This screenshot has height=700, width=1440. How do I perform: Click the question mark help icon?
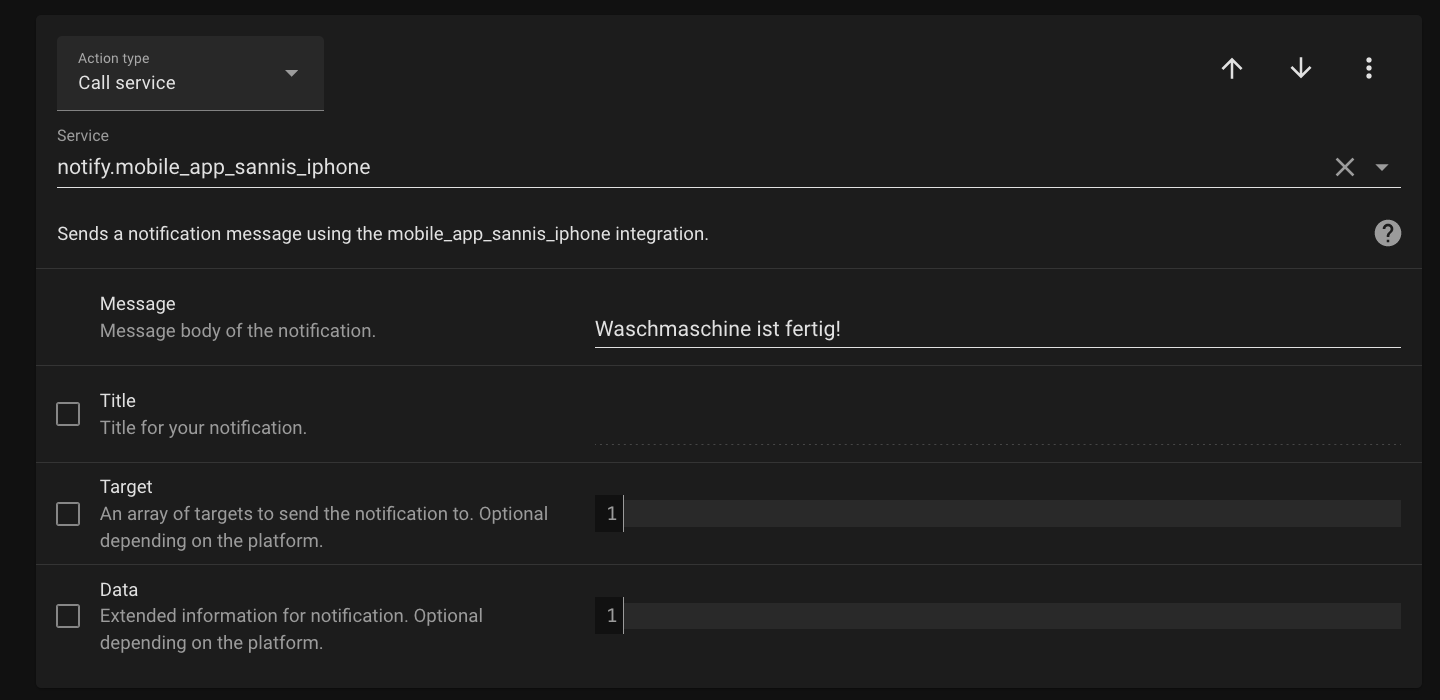point(1387,233)
